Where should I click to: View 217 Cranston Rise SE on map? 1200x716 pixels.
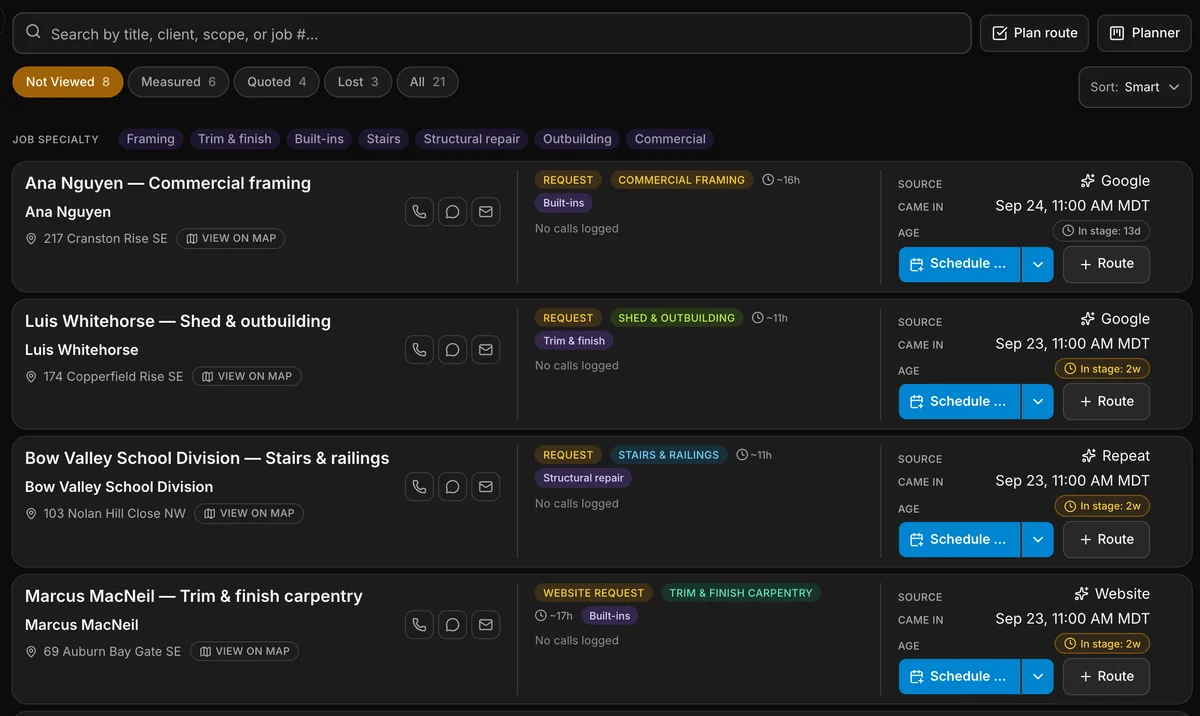pos(231,239)
